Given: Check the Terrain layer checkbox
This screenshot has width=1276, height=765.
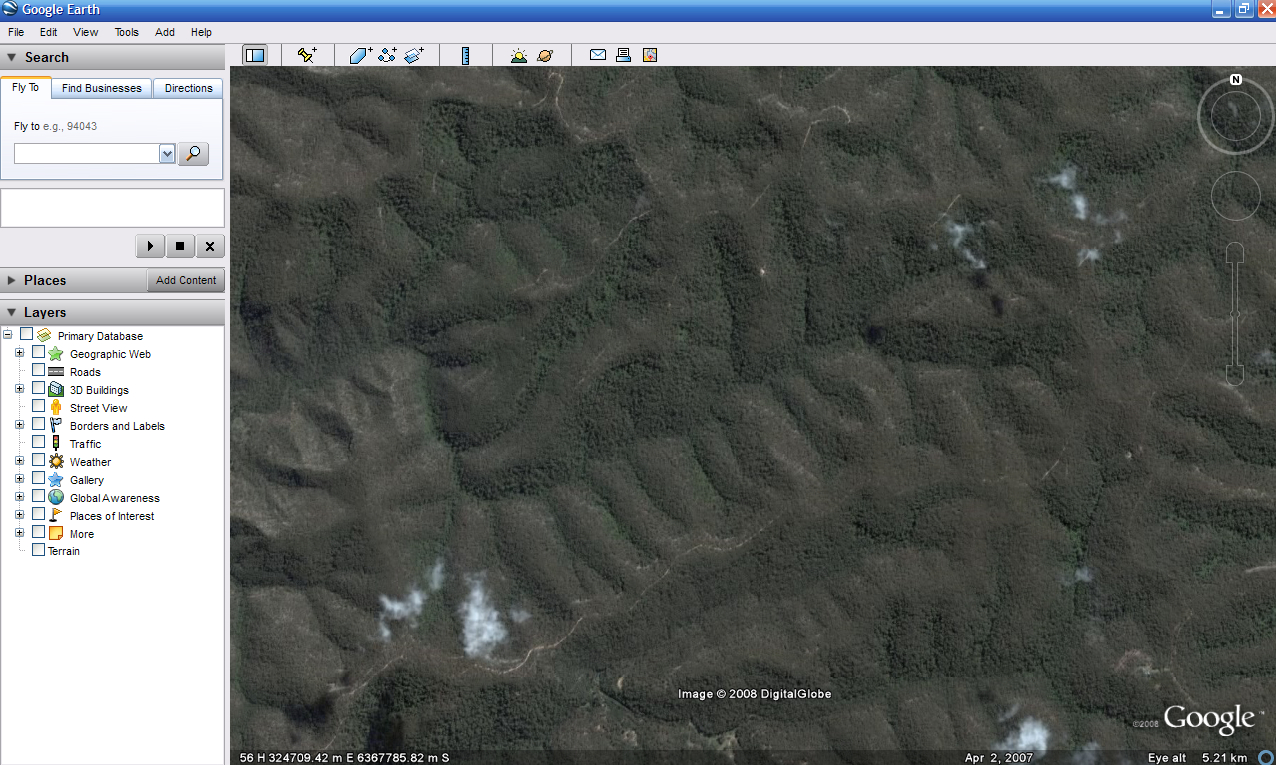Looking at the screenshot, I should 39,550.
